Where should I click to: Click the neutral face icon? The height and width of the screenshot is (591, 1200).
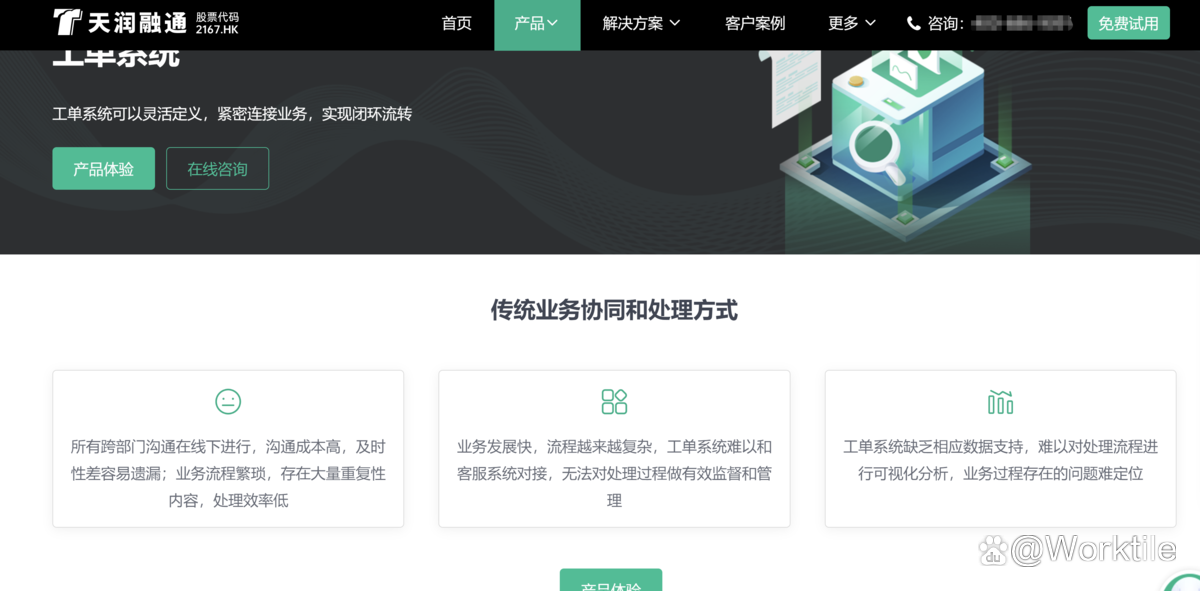coord(228,401)
